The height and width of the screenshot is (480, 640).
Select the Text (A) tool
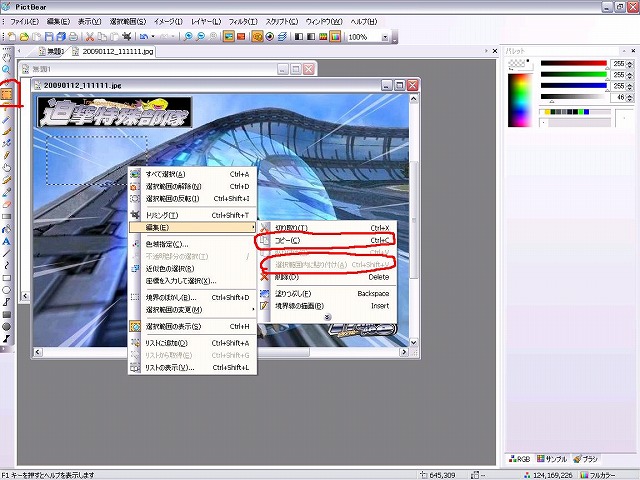[6, 242]
